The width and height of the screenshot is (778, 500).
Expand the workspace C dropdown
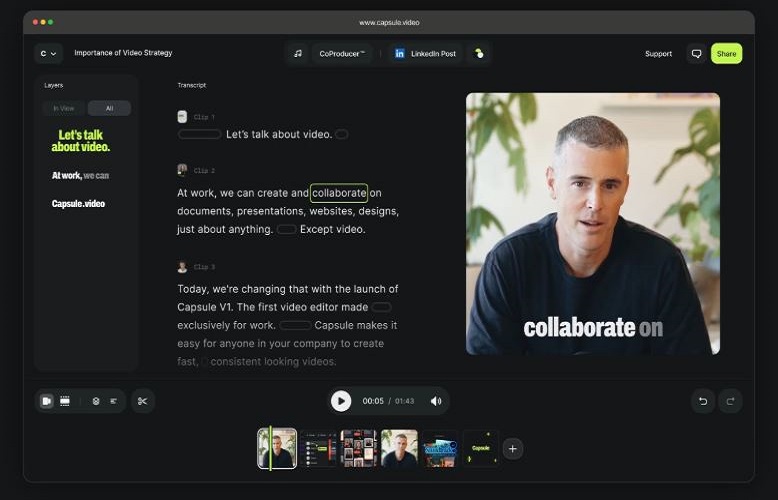pyautogui.click(x=48, y=54)
